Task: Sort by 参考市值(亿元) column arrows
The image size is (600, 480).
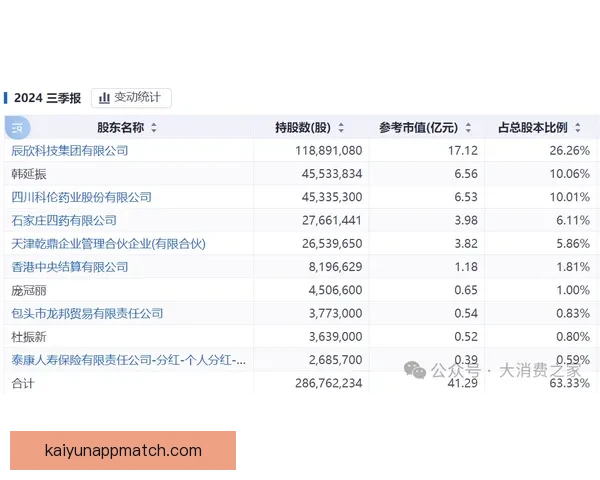Action: [x=468, y=127]
